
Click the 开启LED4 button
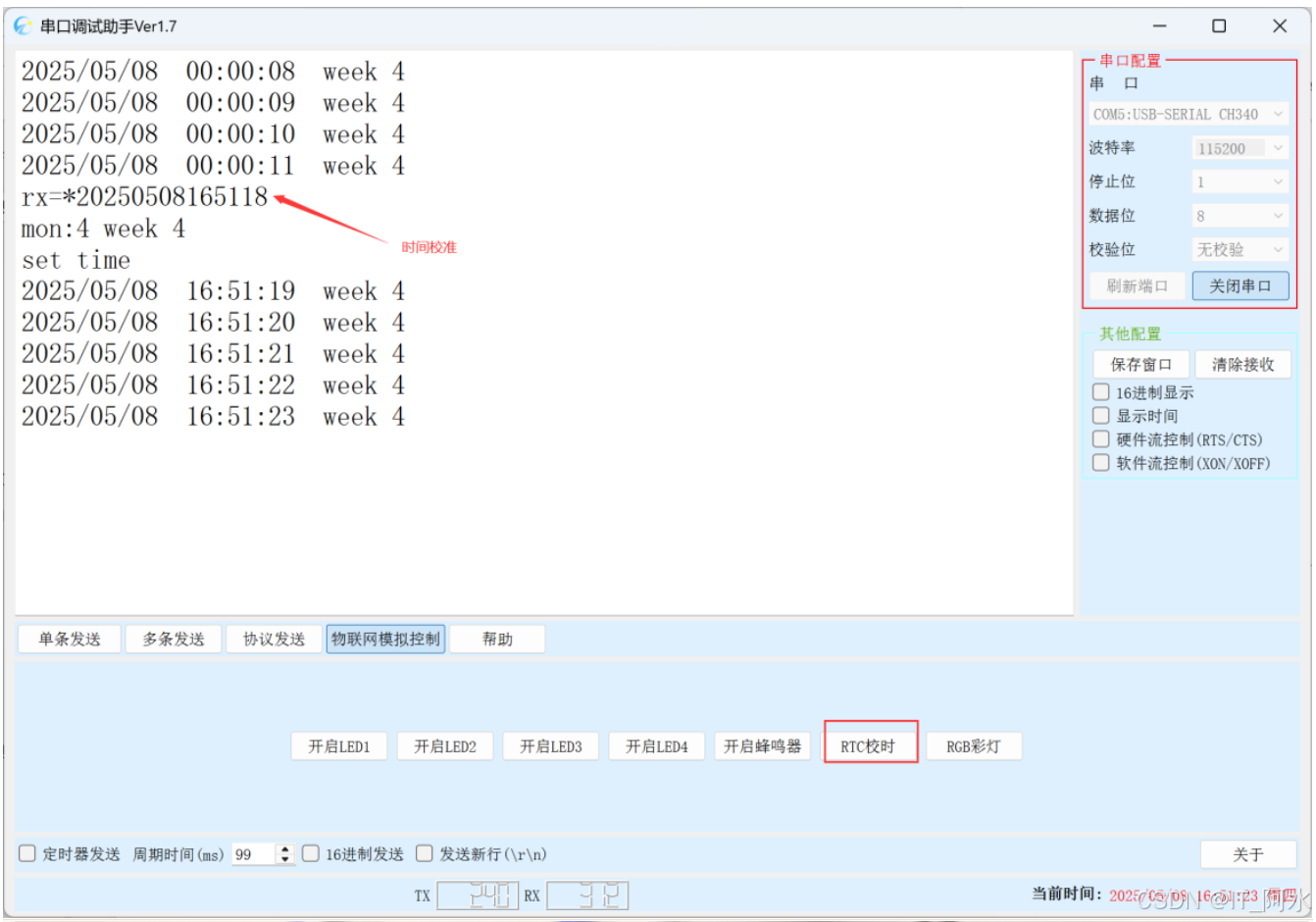(657, 746)
